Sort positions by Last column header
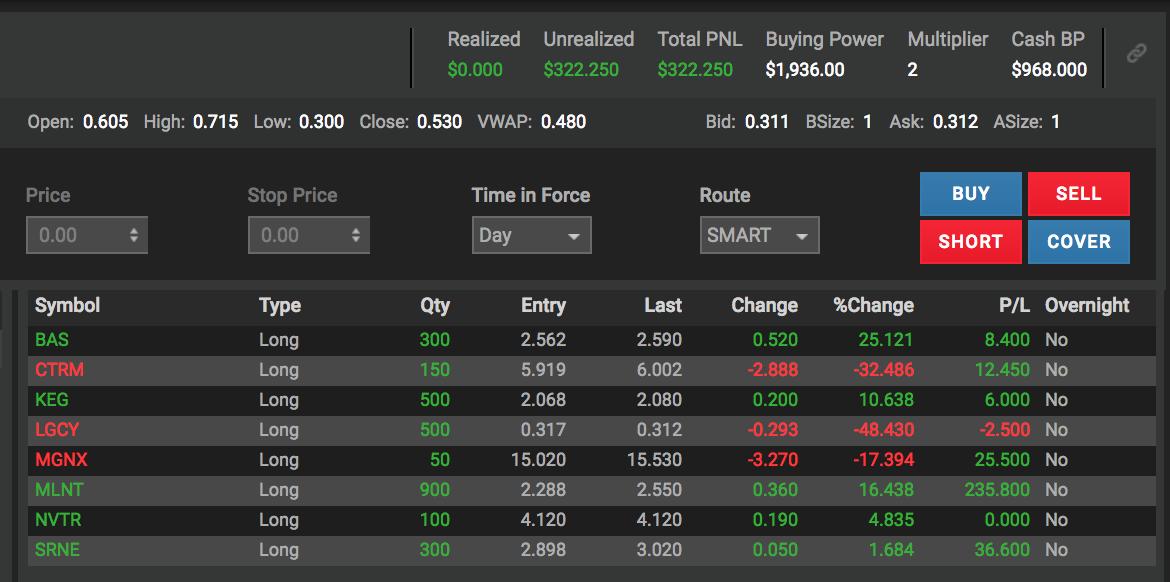This screenshot has height=582, width=1170. click(663, 305)
